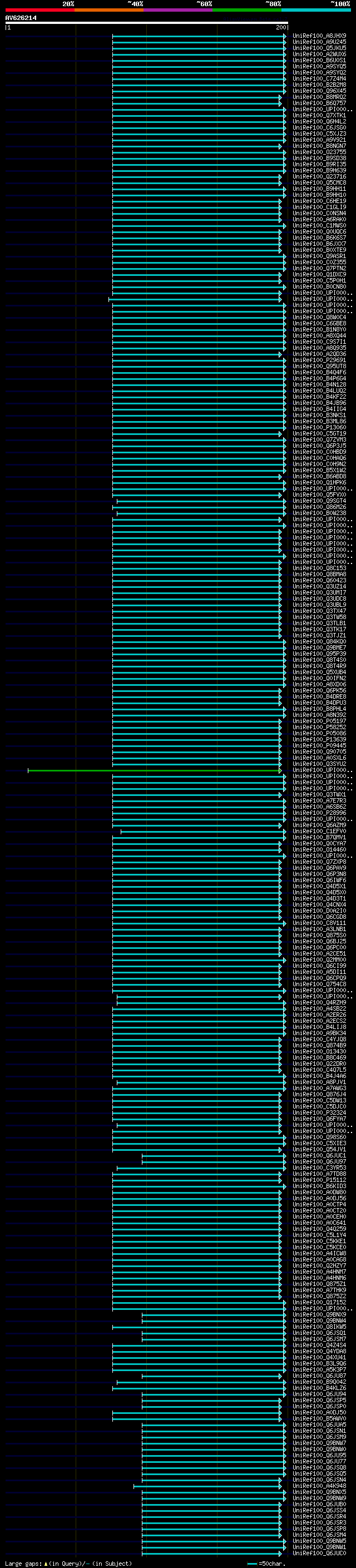Click label UniRef100_B5AWV0
This screenshot has width=356, height=1568.
click(x=319, y=1419)
